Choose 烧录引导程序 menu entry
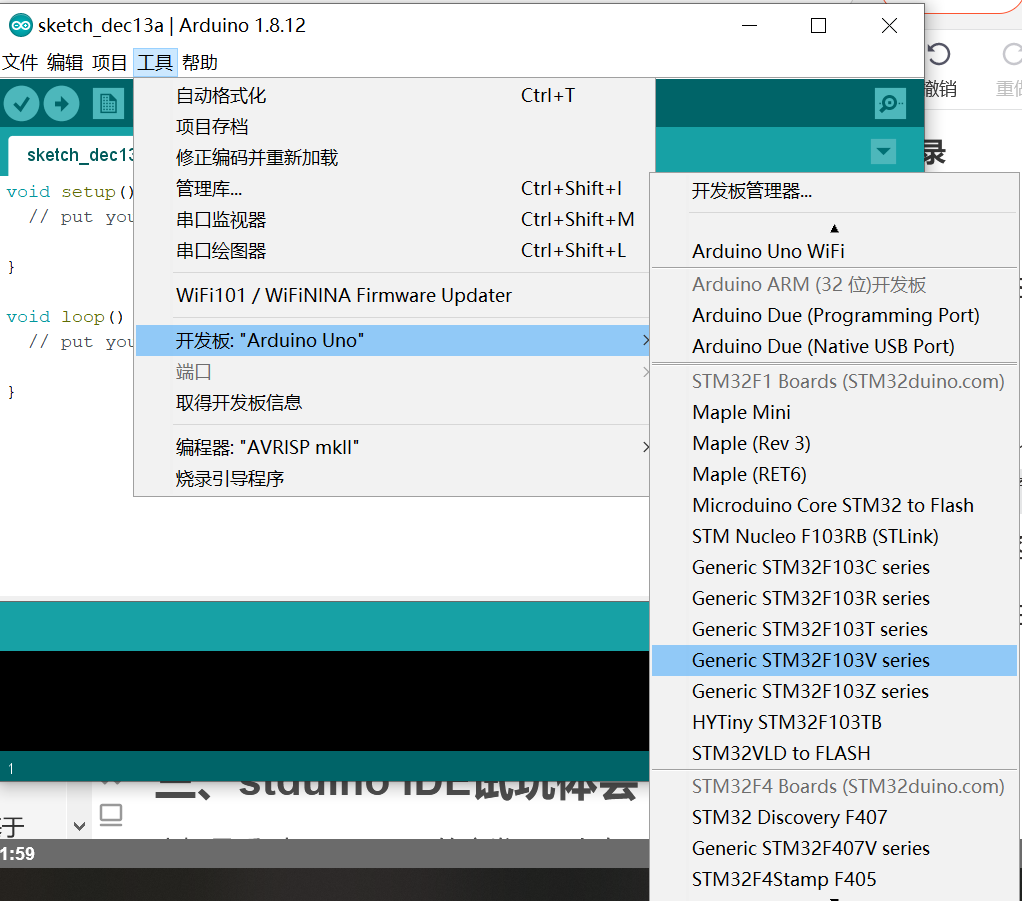Image resolution: width=1022 pixels, height=901 pixels. coord(392,479)
